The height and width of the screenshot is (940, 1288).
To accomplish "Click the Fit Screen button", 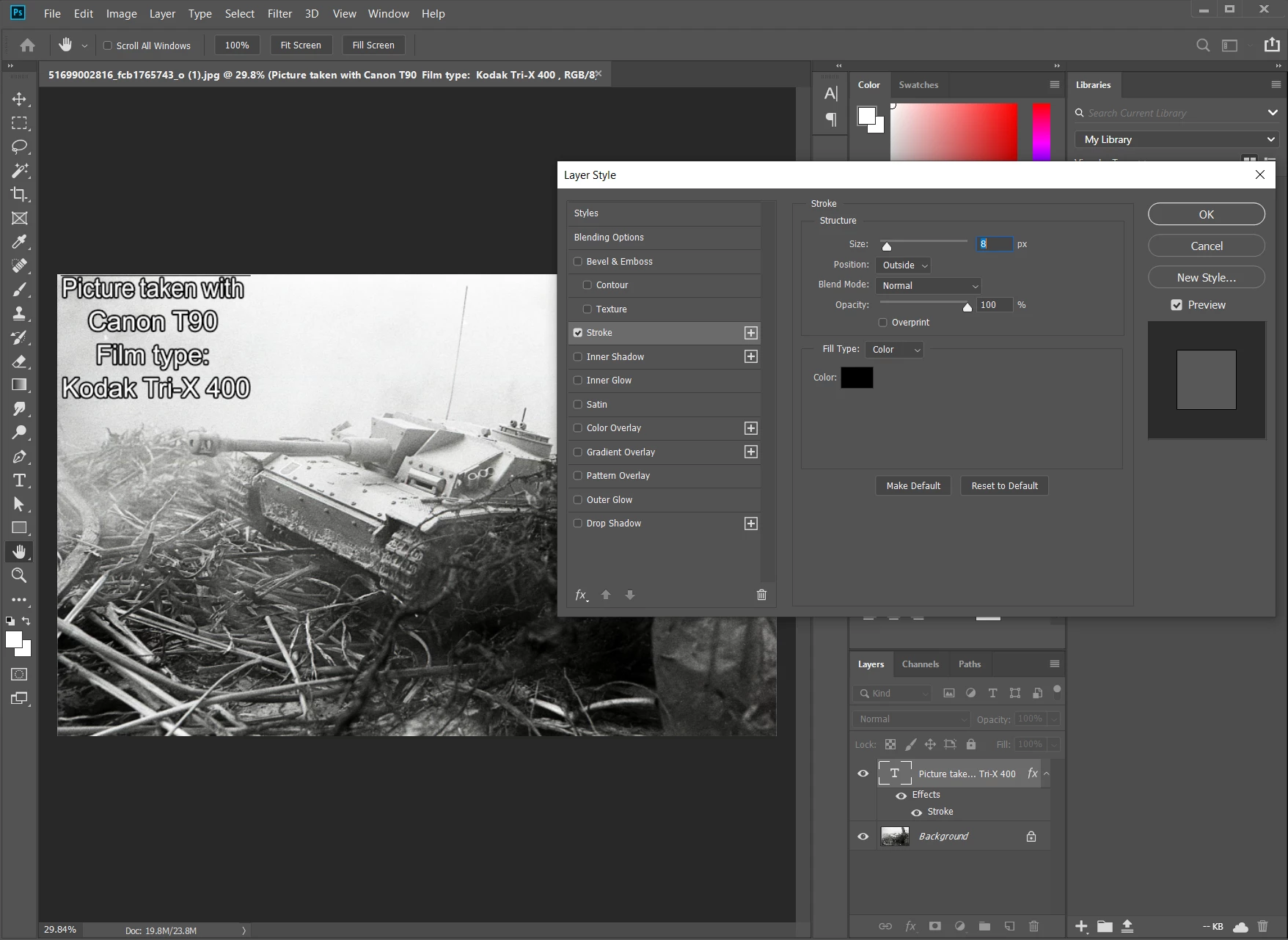I will click(x=301, y=45).
